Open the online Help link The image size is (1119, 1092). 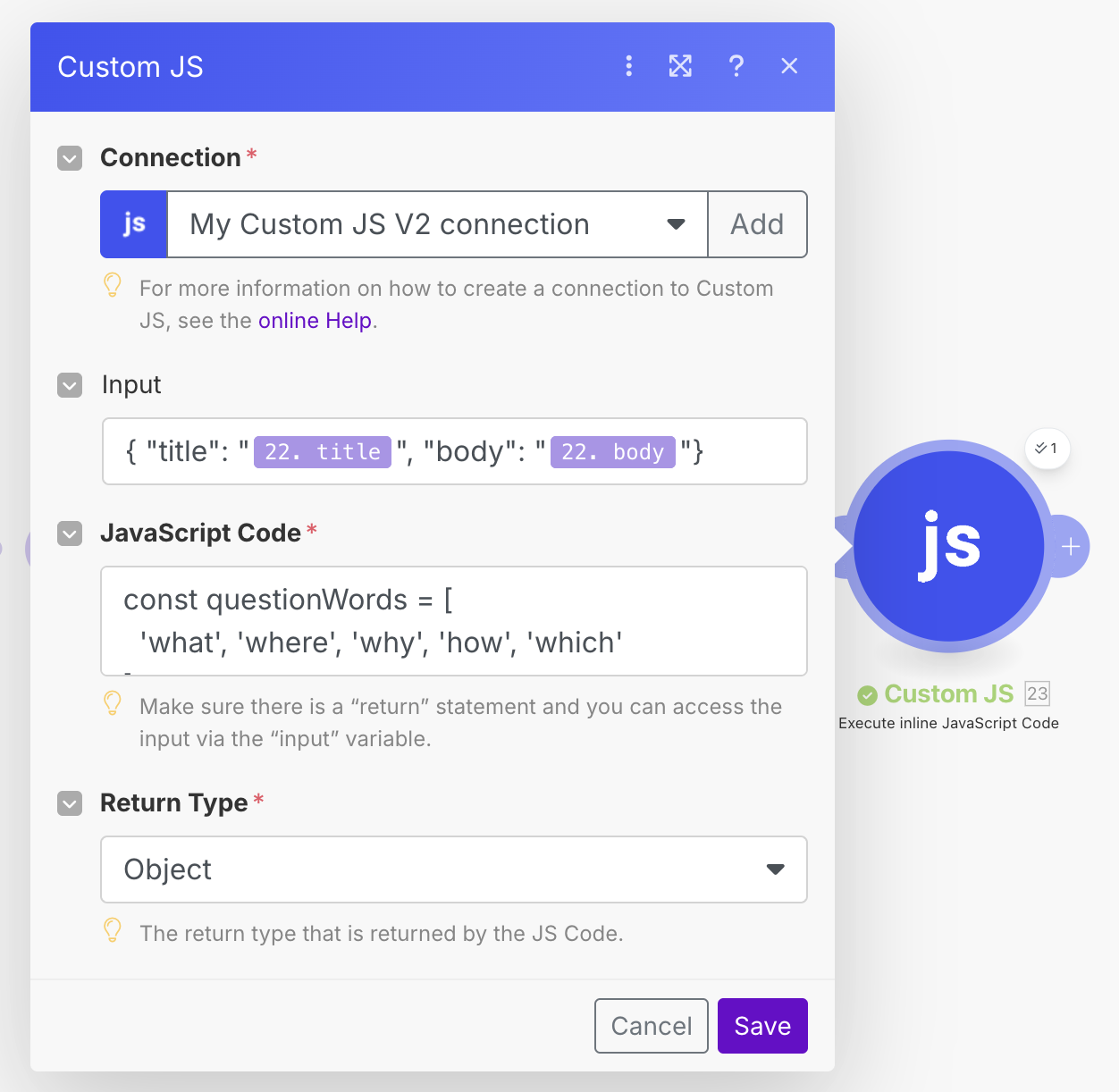(x=315, y=320)
